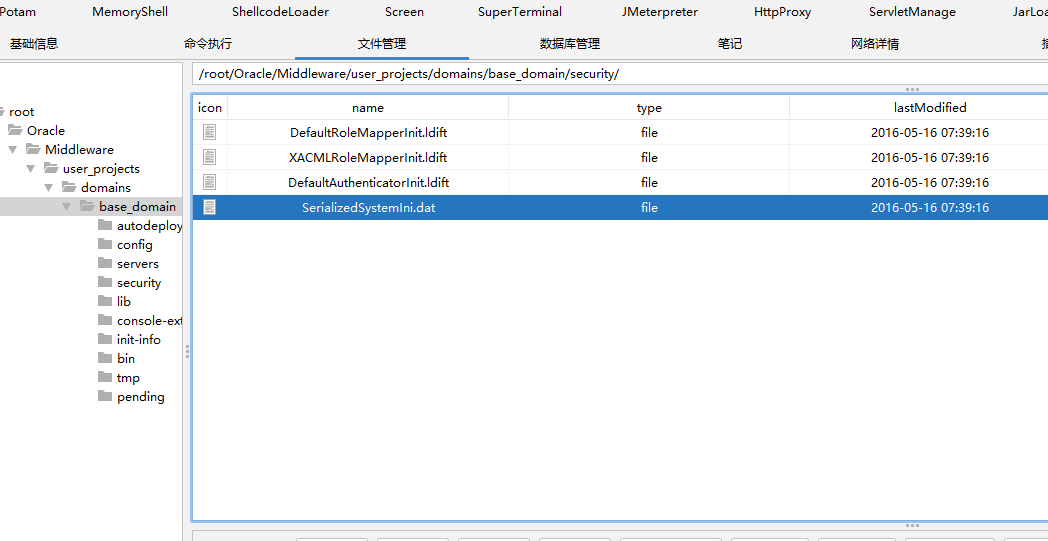Click the config folder icon in tree

point(106,244)
